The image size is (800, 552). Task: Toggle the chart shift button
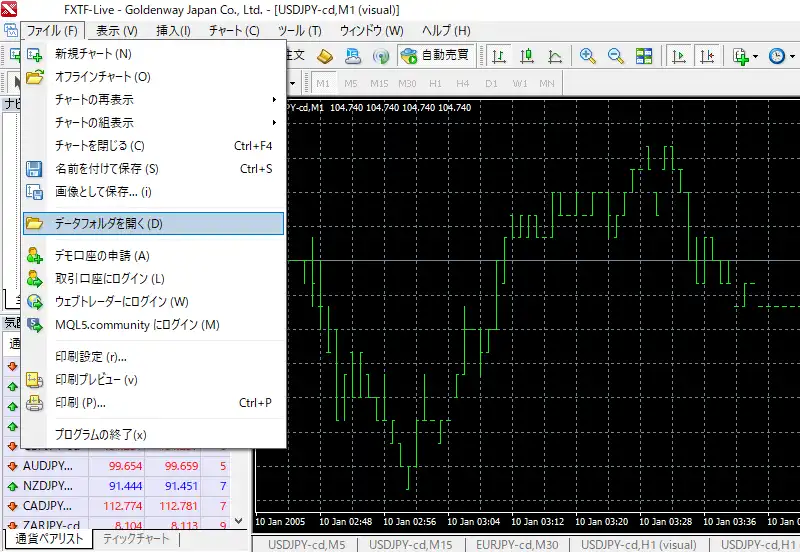[707, 56]
